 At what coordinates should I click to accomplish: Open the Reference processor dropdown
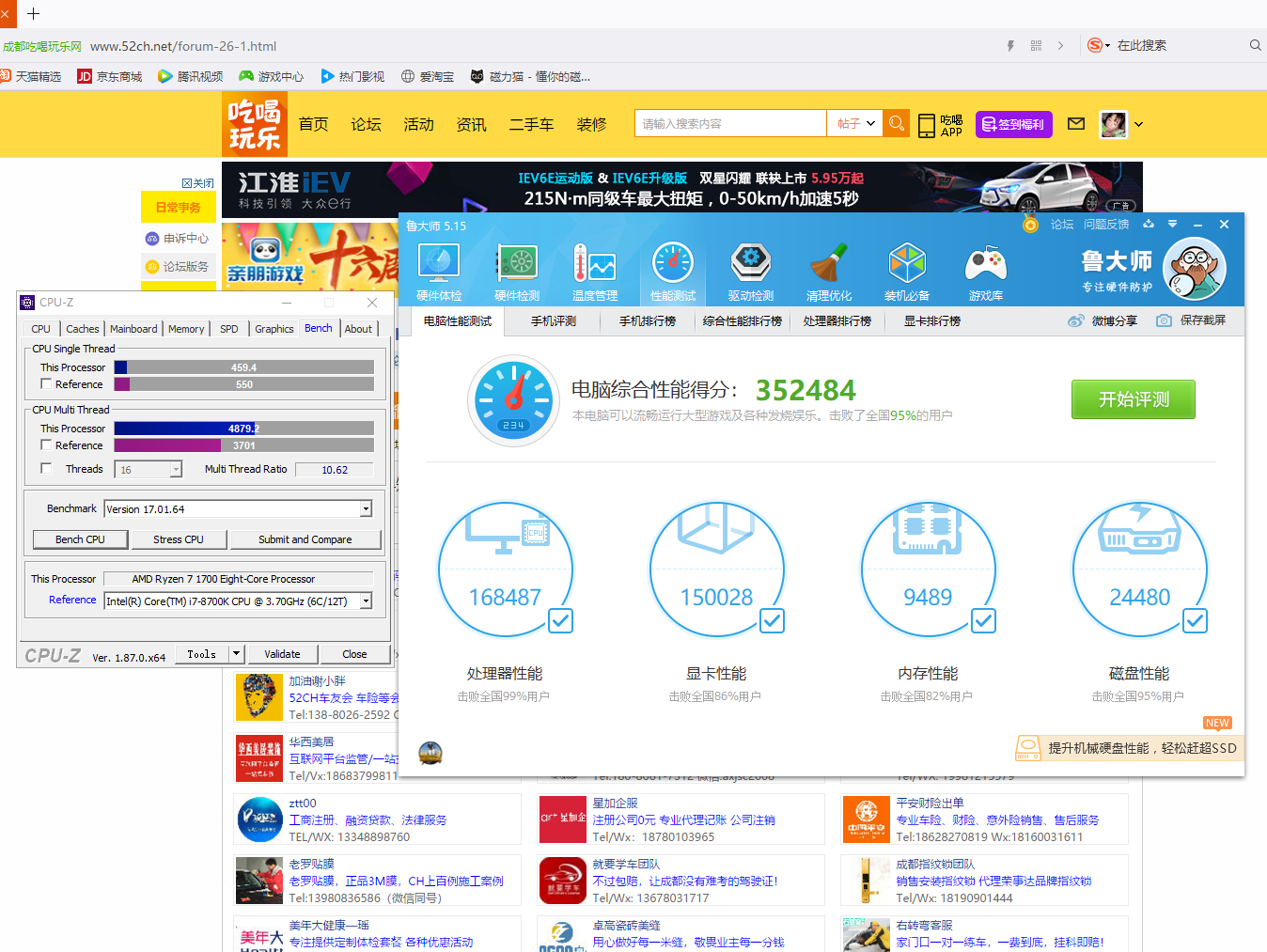[367, 601]
